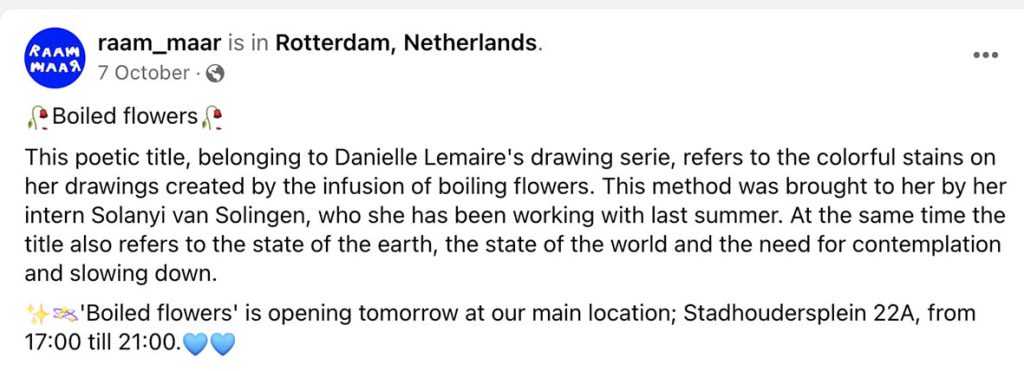Open the raam_maar username link
The width and height of the screenshot is (1024, 371).
click(x=160, y=44)
